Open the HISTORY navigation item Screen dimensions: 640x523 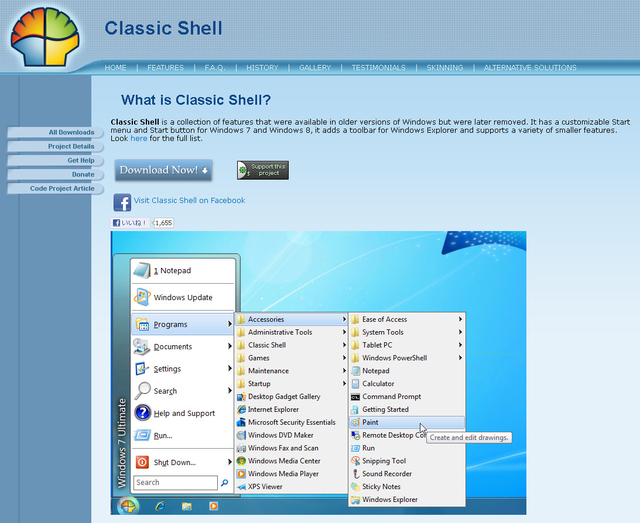click(x=262, y=68)
